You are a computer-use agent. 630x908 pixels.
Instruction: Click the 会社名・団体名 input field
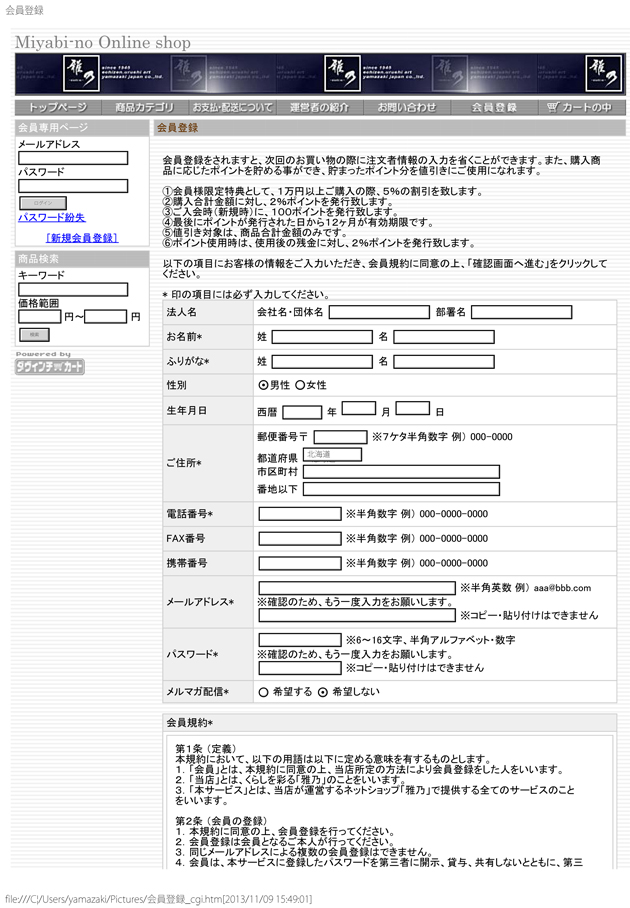click(379, 312)
